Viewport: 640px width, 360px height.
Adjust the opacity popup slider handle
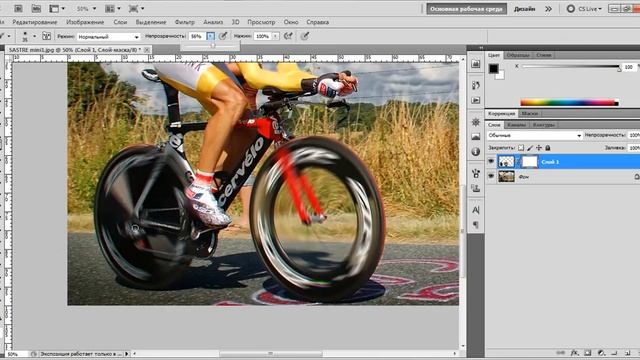[213, 46]
